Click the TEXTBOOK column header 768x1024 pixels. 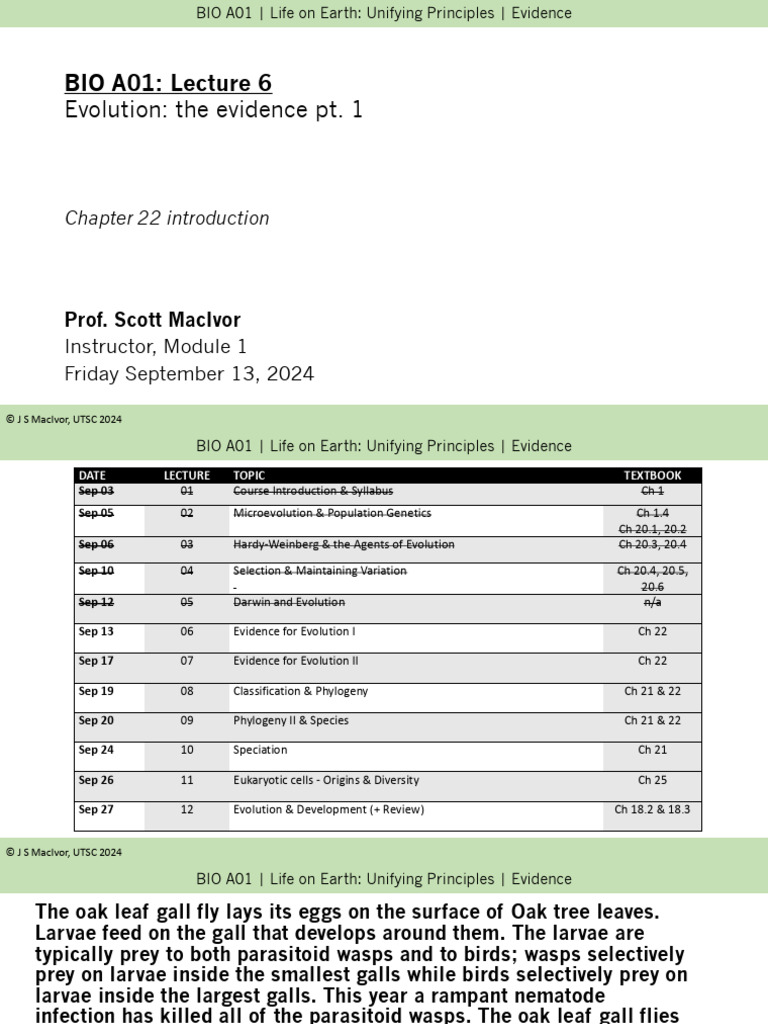tap(652, 476)
